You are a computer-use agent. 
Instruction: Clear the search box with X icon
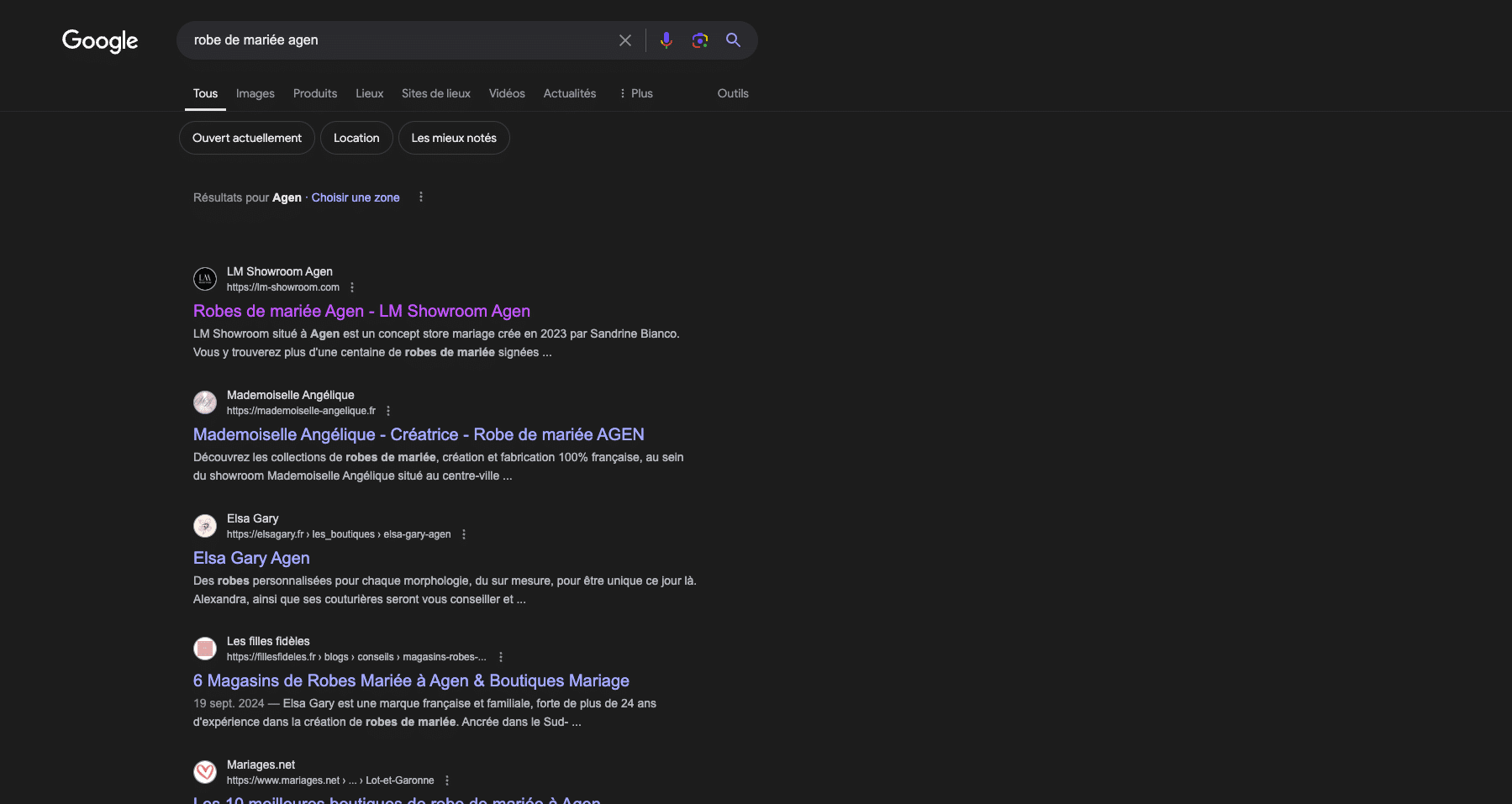tap(624, 40)
